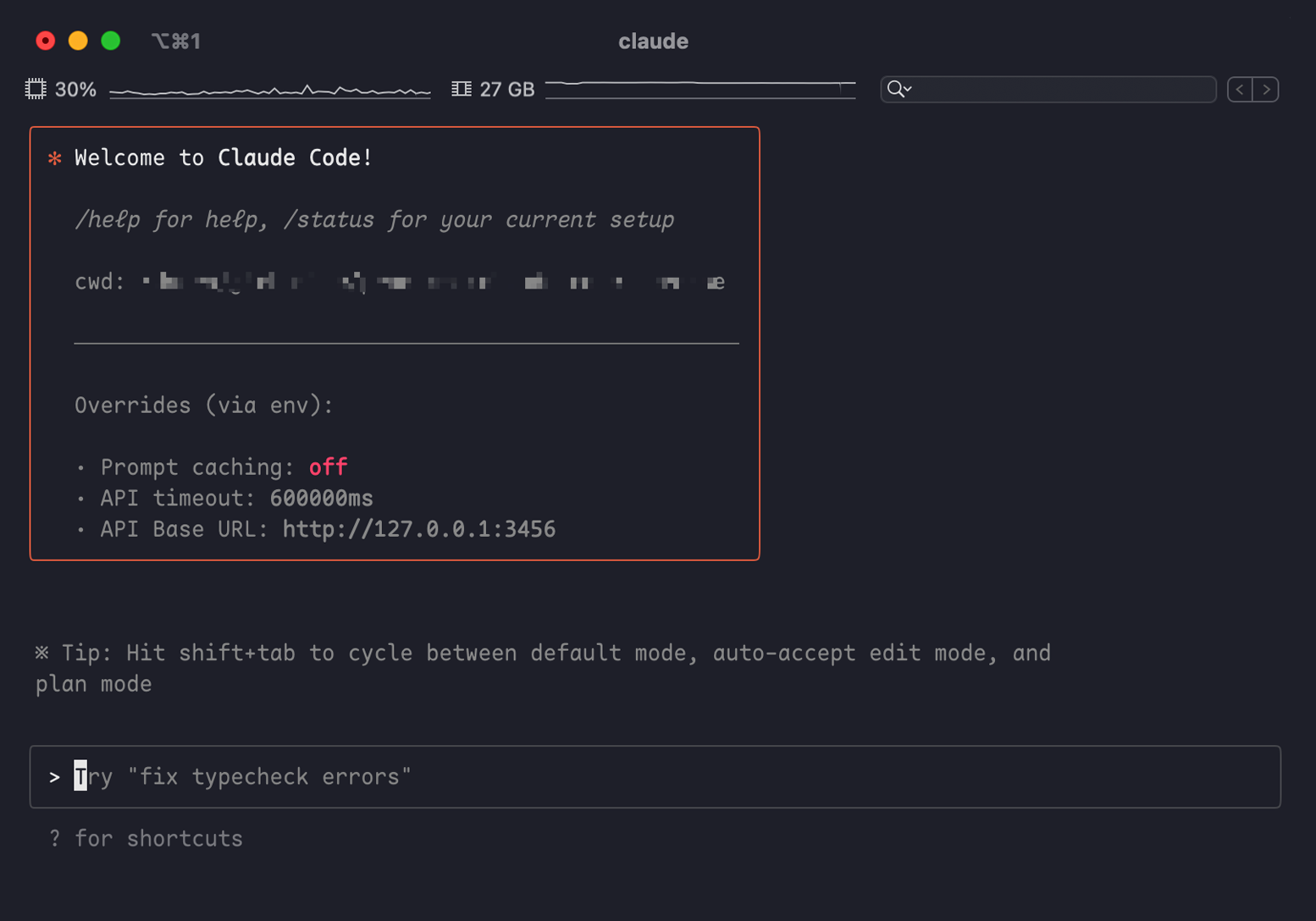Screen dimensions: 1316x921
Task: Click the claude window title
Action: [x=653, y=41]
